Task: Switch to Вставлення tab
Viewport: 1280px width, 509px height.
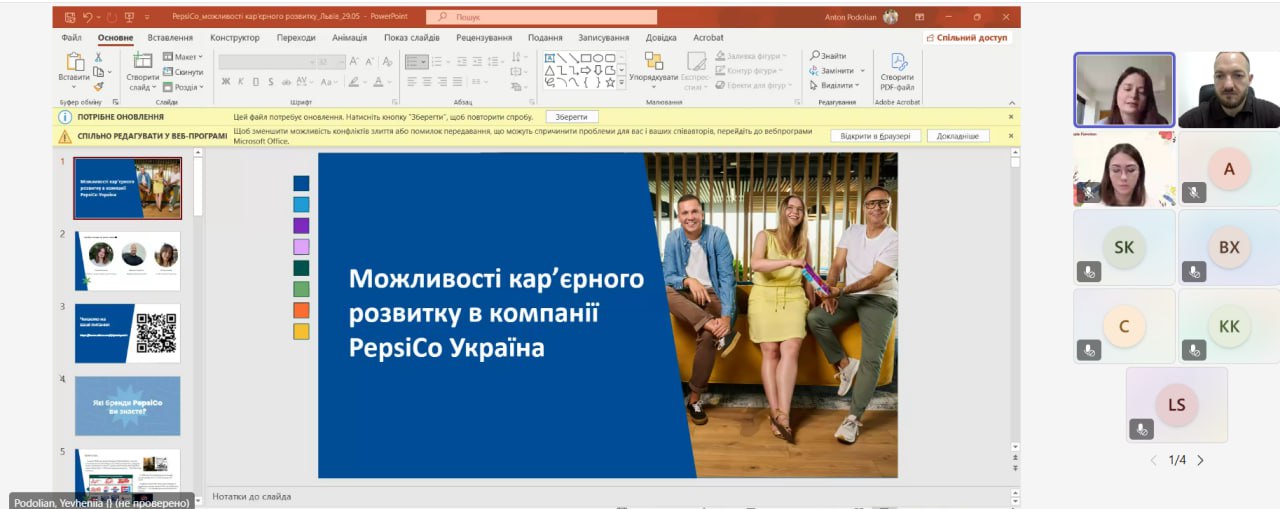Action: pos(170,38)
